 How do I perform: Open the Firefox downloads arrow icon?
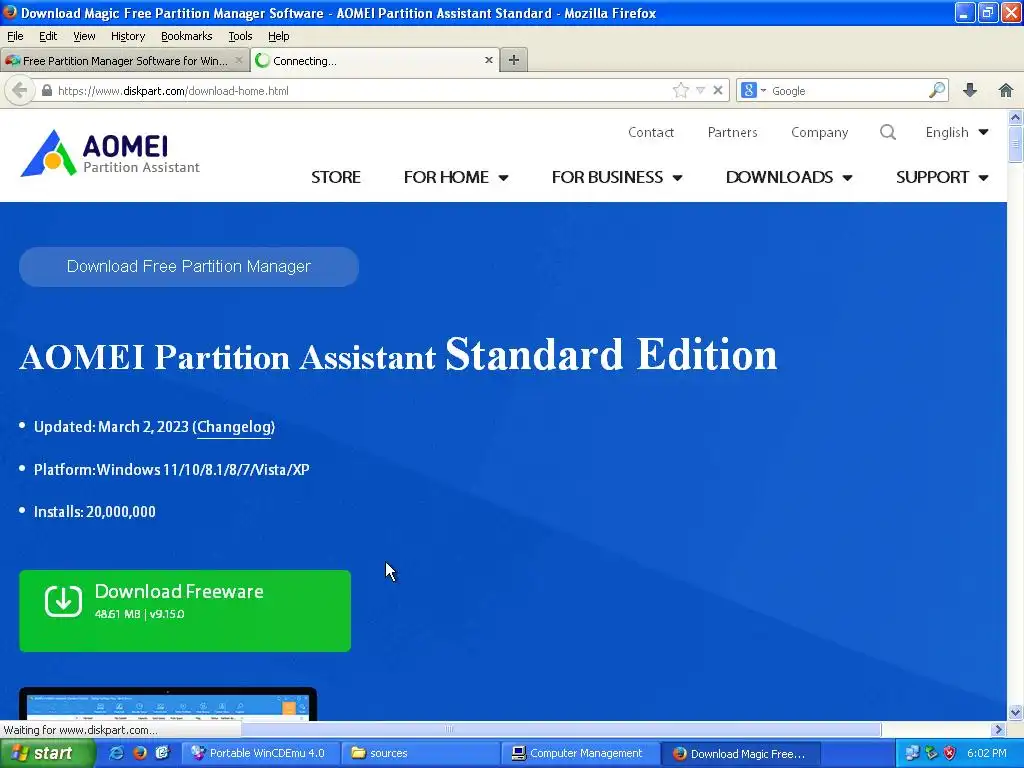(970, 91)
